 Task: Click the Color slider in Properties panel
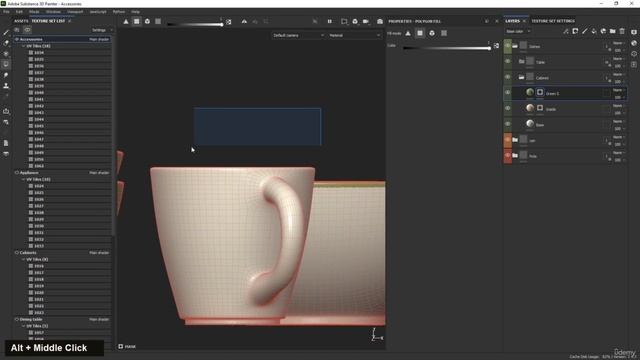447,48
